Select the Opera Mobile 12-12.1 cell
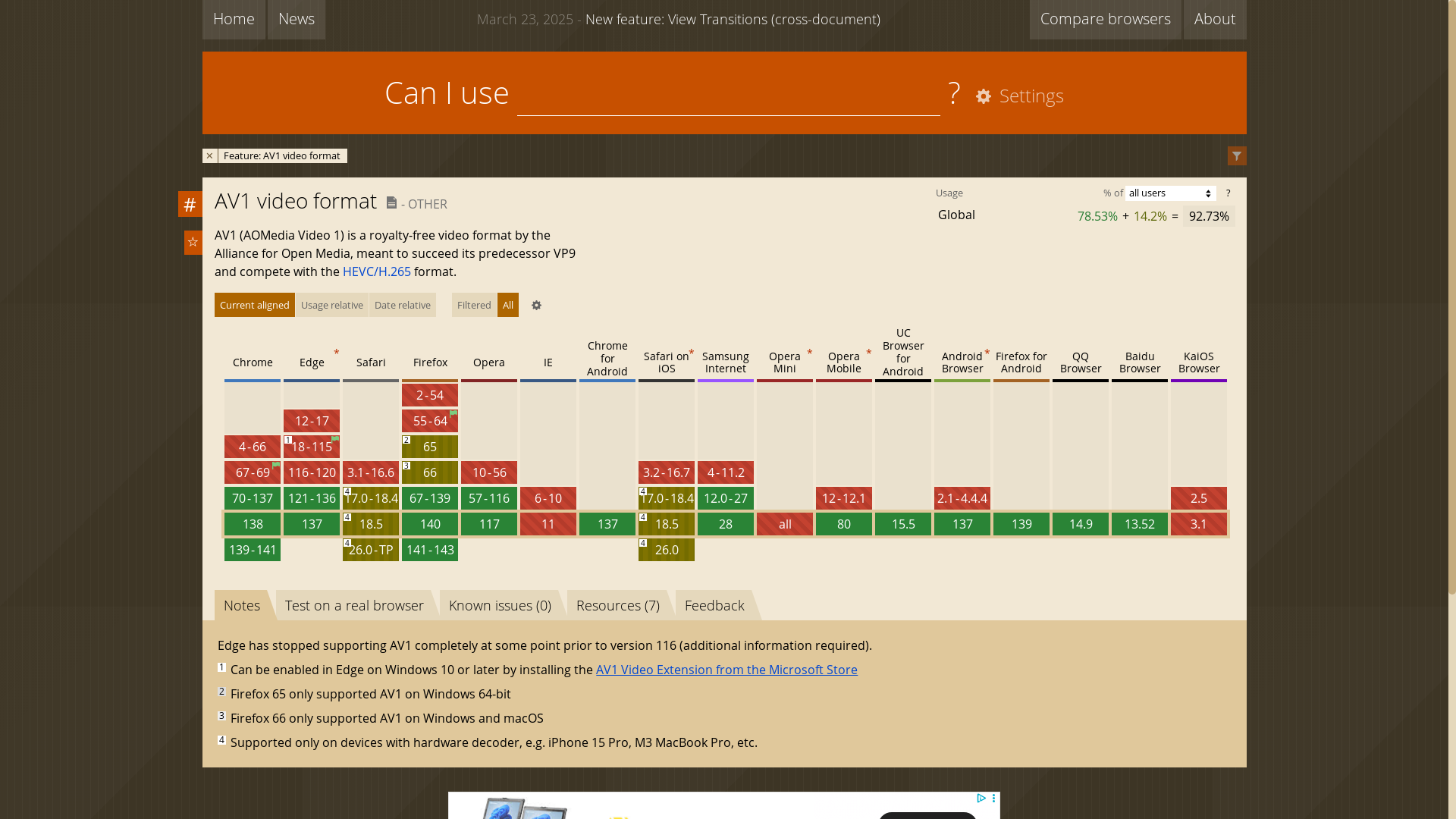The width and height of the screenshot is (1456, 819). [x=844, y=498]
